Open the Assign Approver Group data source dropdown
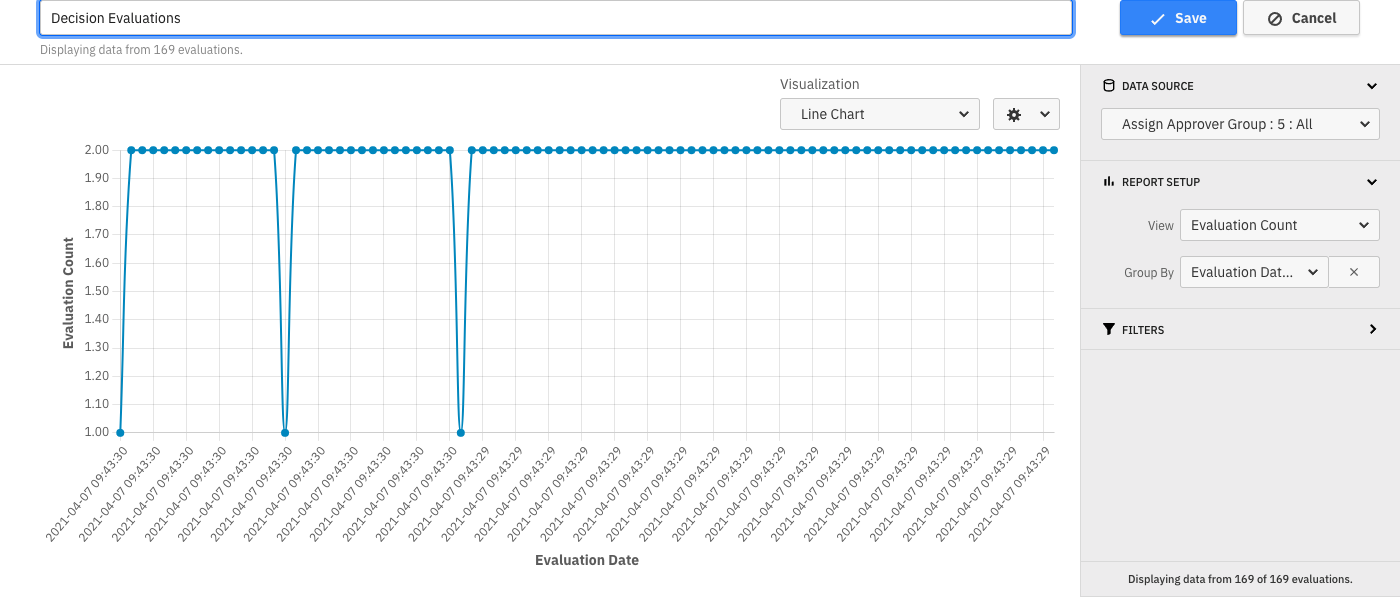The image size is (1400, 597). click(1240, 124)
